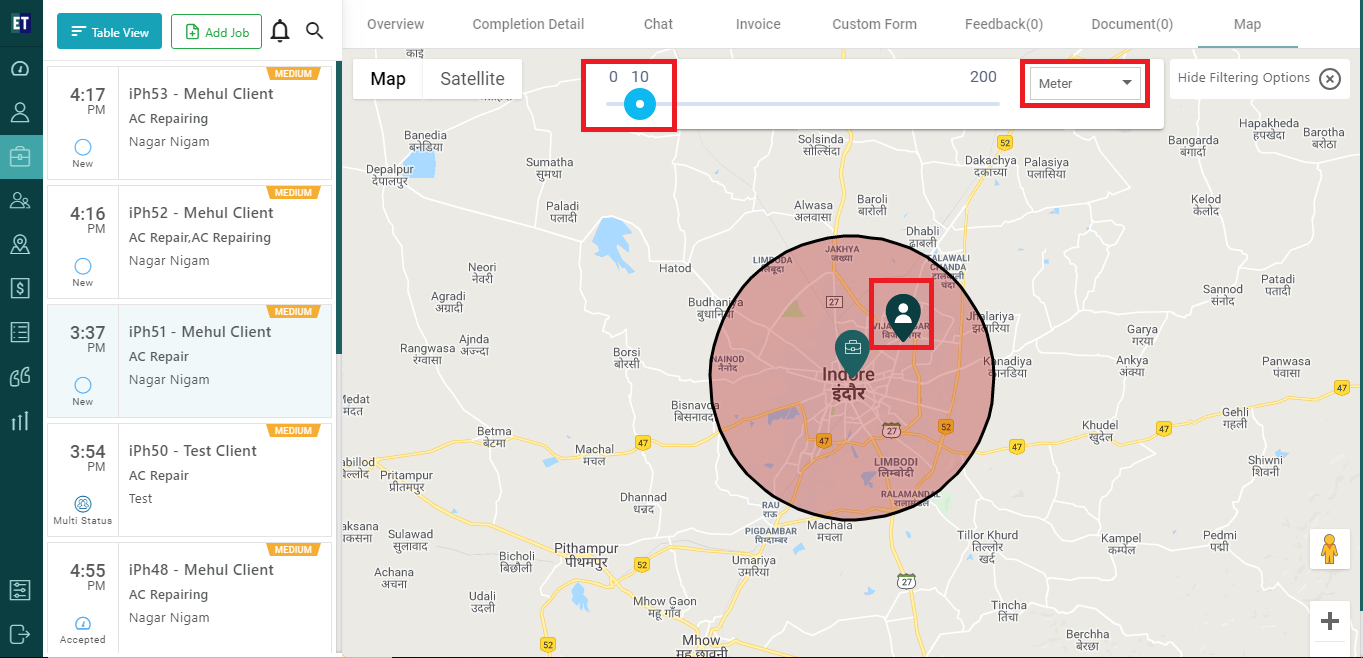Click the person marker on the map
1363x658 pixels.
903,318
